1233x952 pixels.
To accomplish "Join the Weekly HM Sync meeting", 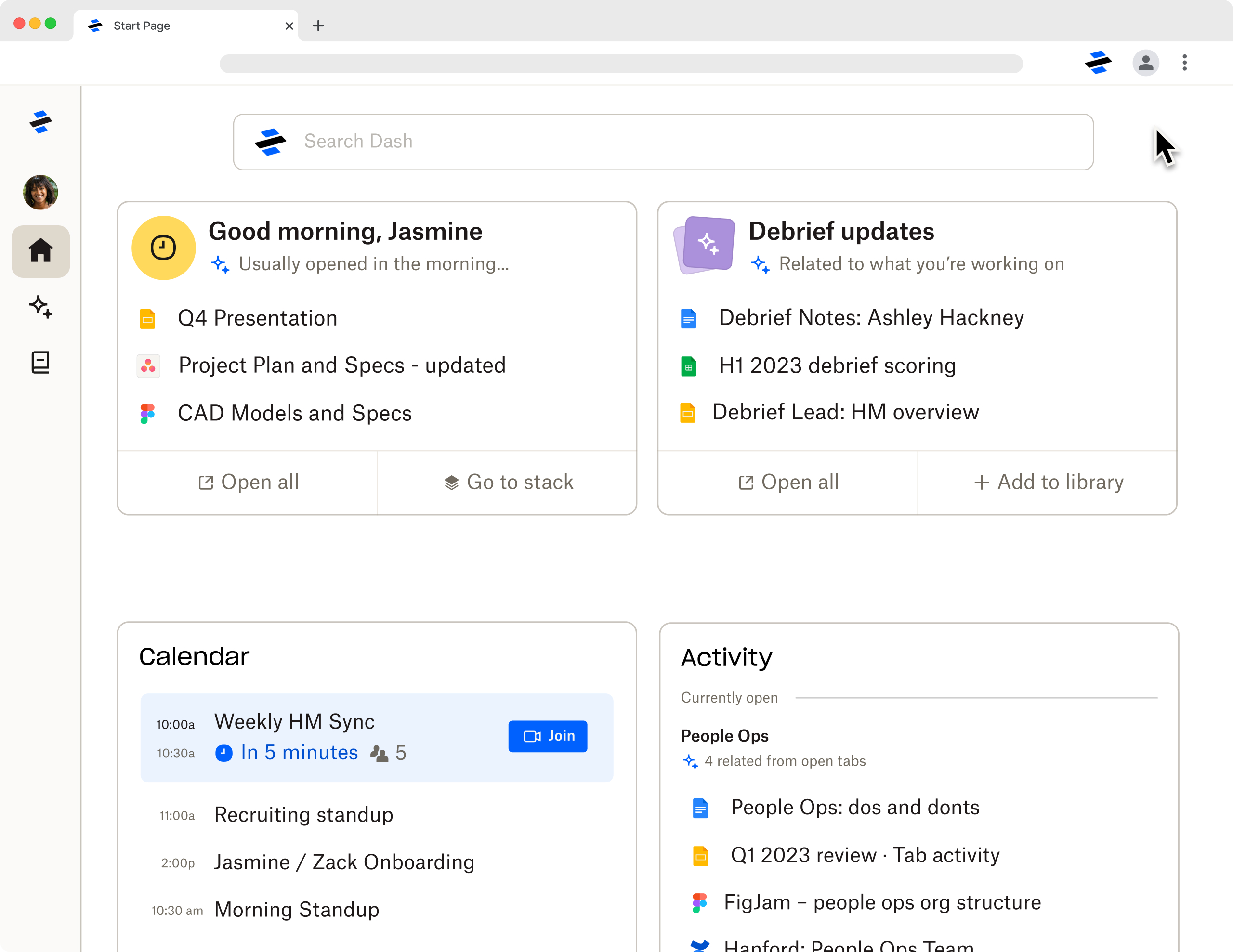I will (x=547, y=736).
